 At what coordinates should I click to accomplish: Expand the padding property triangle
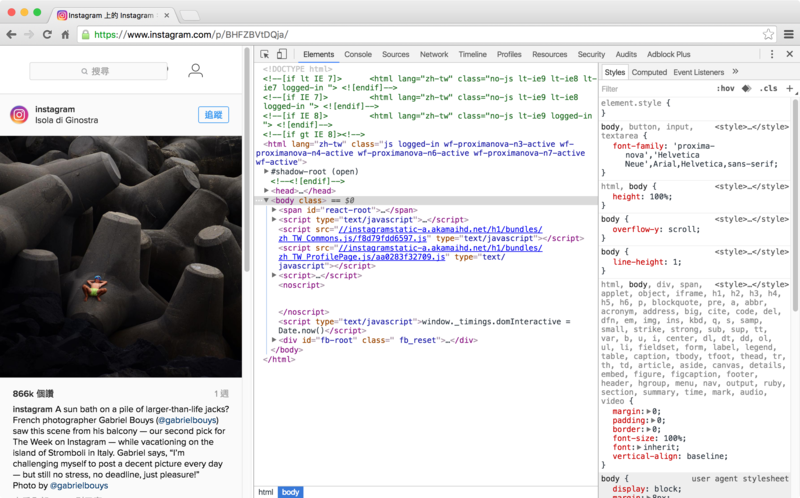654,420
